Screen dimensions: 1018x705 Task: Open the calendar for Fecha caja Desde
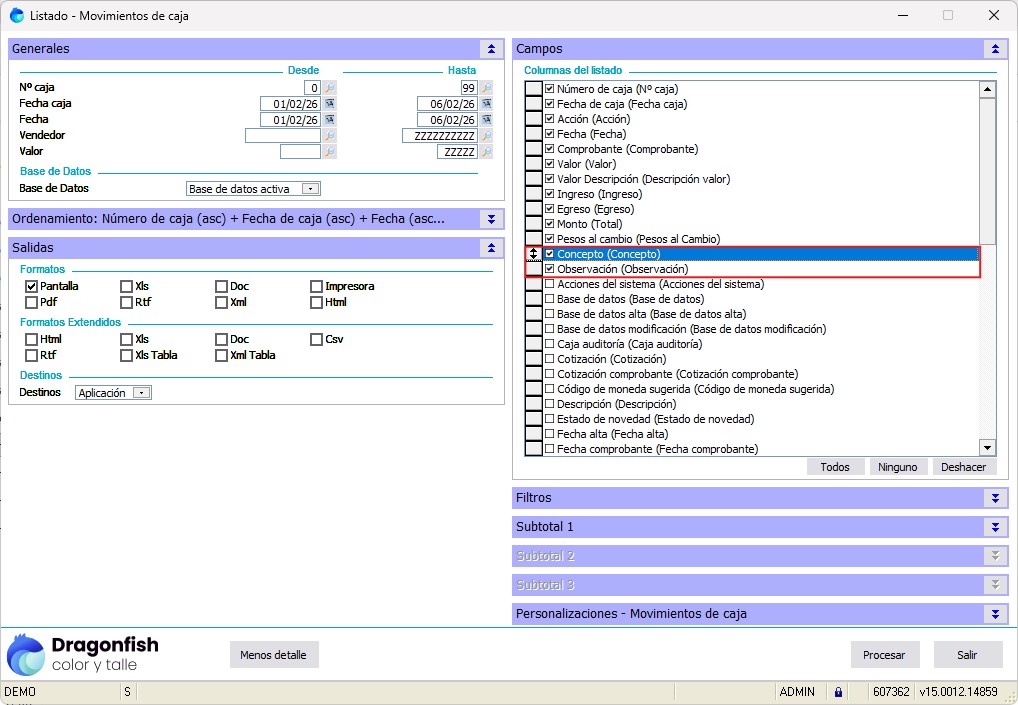(329, 104)
